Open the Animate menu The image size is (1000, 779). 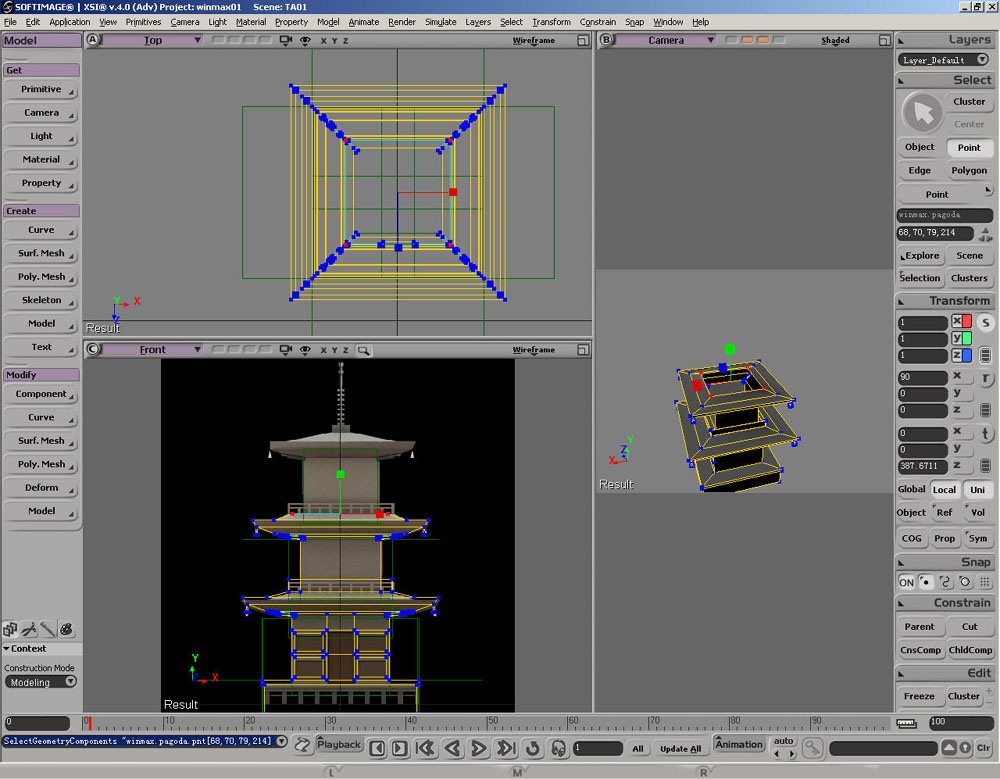364,22
